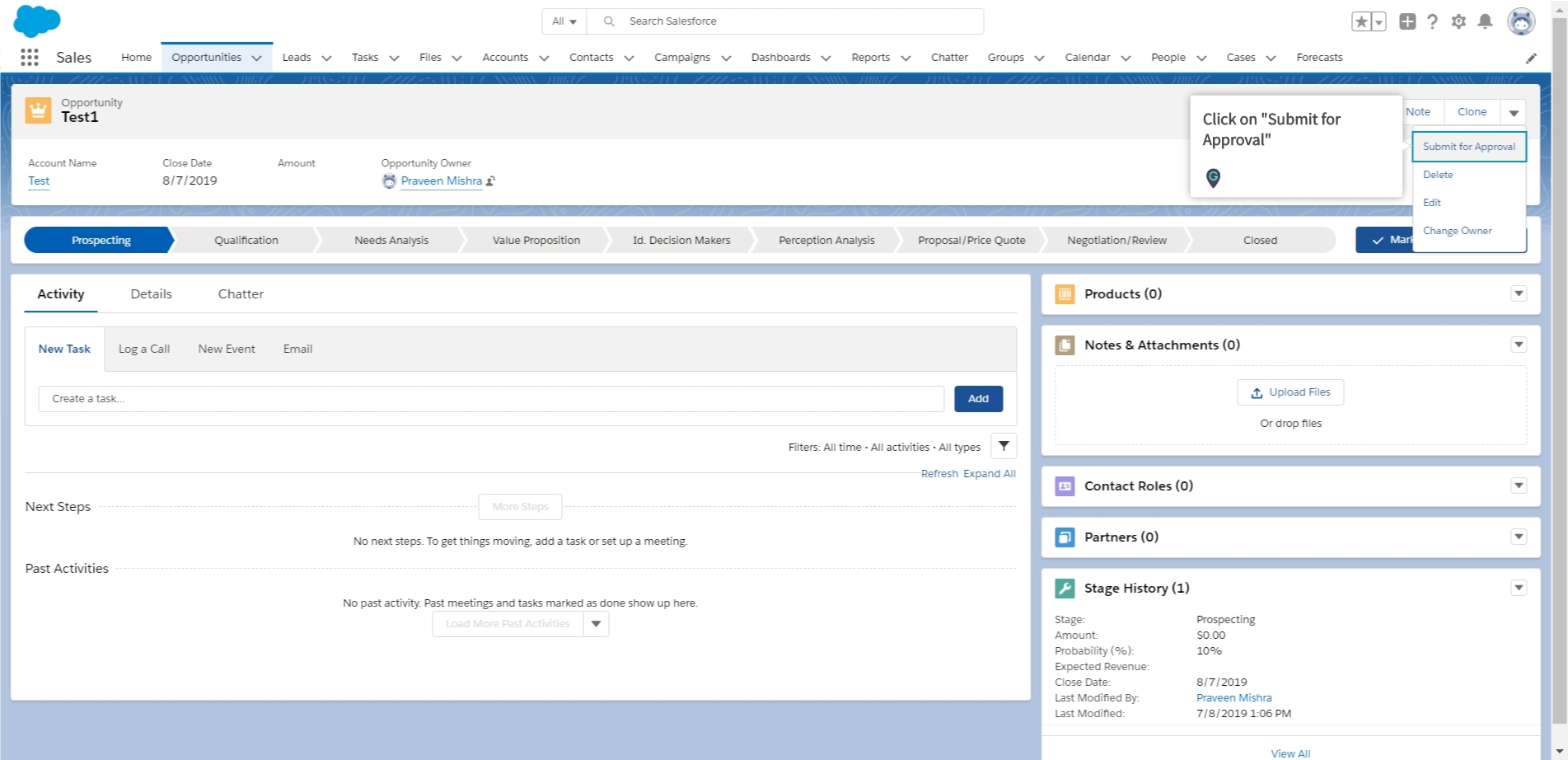Select Delete from the actions menu
The height and width of the screenshot is (760, 1568).
pos(1469,175)
